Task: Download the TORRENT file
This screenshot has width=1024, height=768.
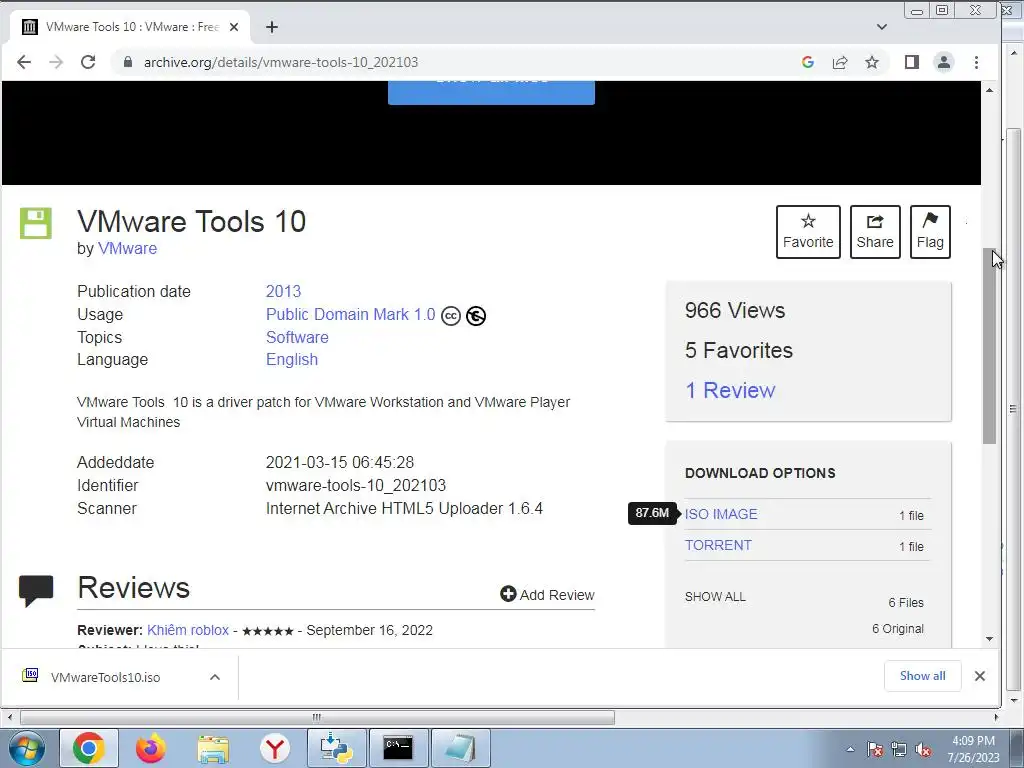Action: pos(718,545)
